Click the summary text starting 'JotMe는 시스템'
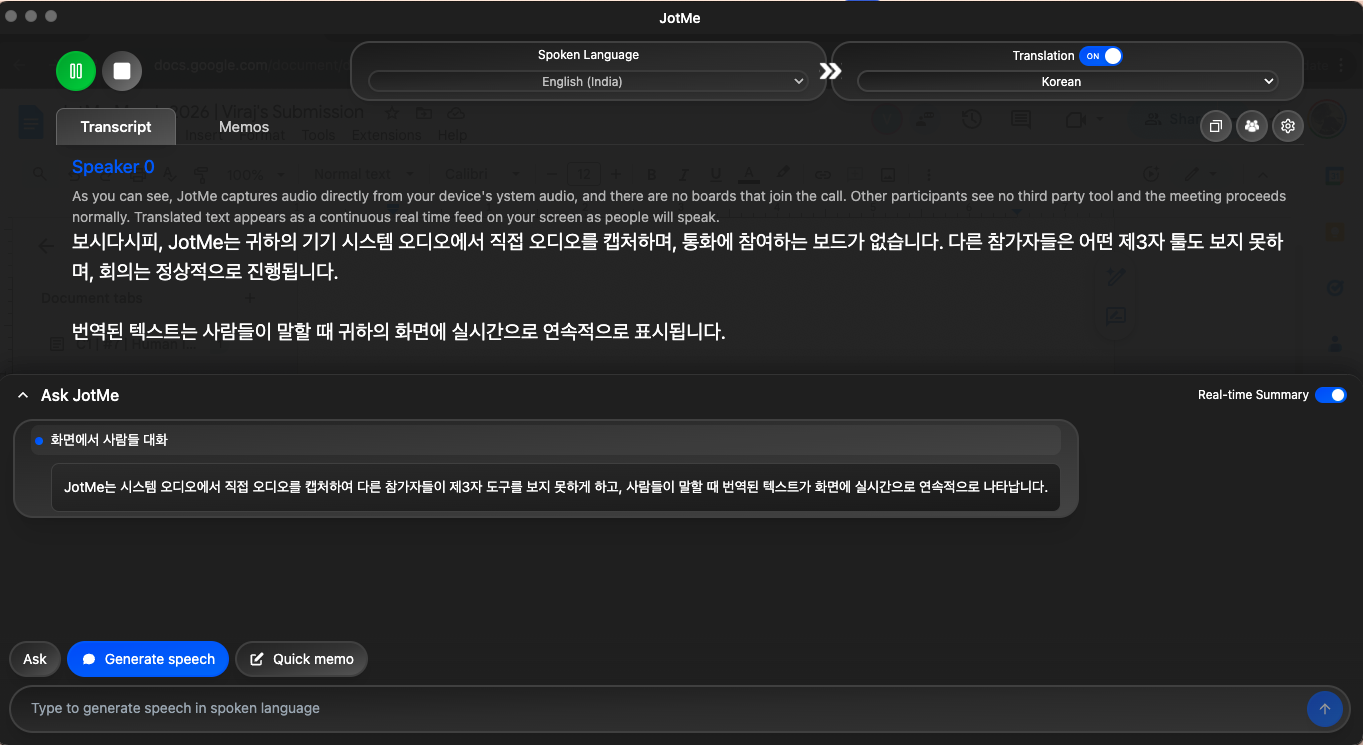The height and width of the screenshot is (745, 1363). coord(555,488)
